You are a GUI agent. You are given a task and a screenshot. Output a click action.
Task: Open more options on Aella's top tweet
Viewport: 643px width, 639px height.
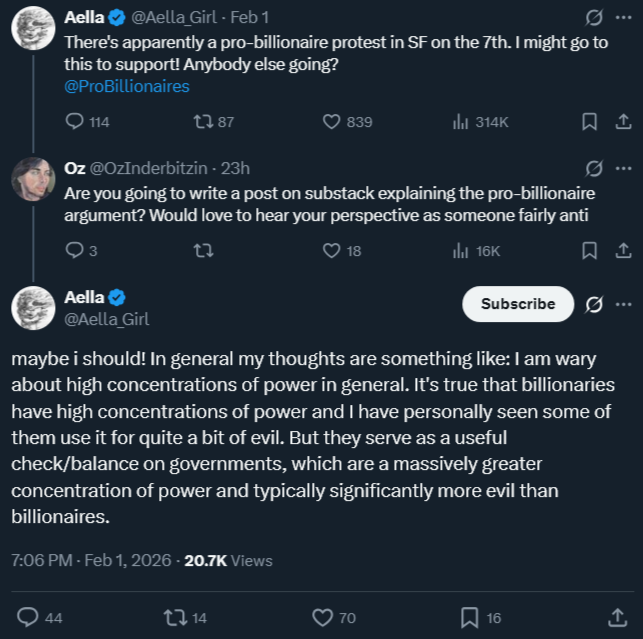624,18
